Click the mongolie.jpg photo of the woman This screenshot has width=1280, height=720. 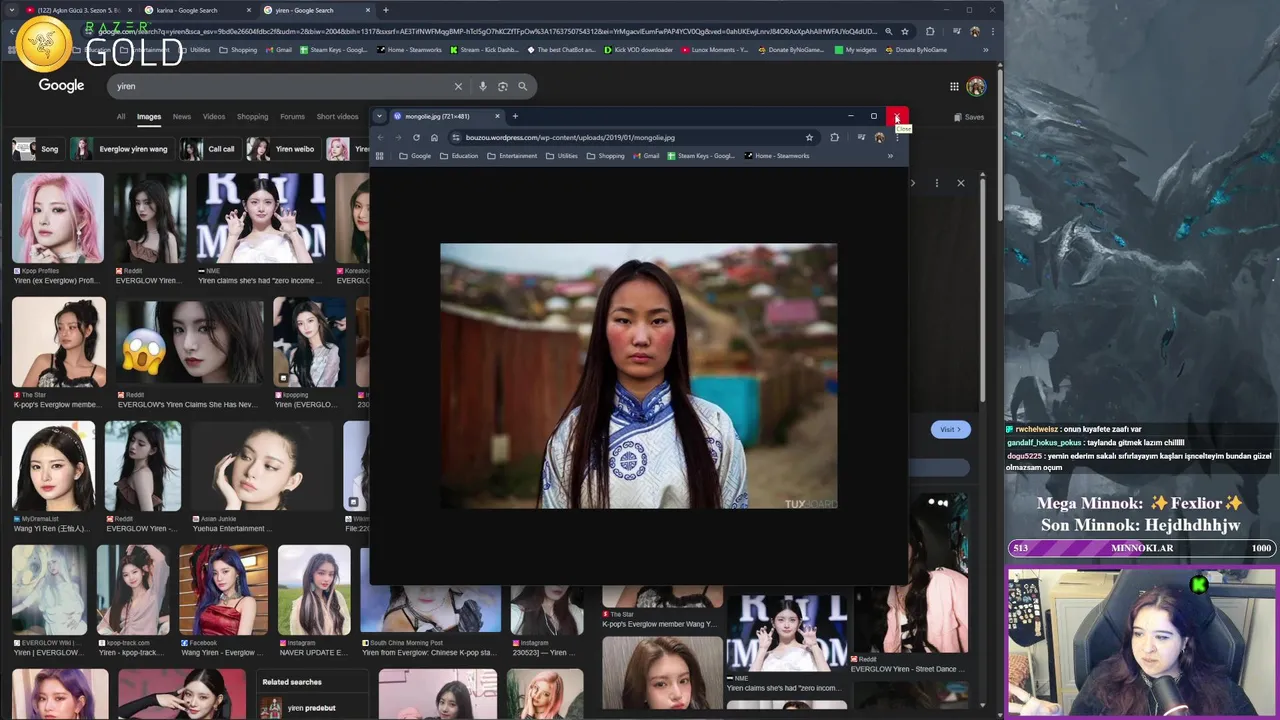(639, 376)
